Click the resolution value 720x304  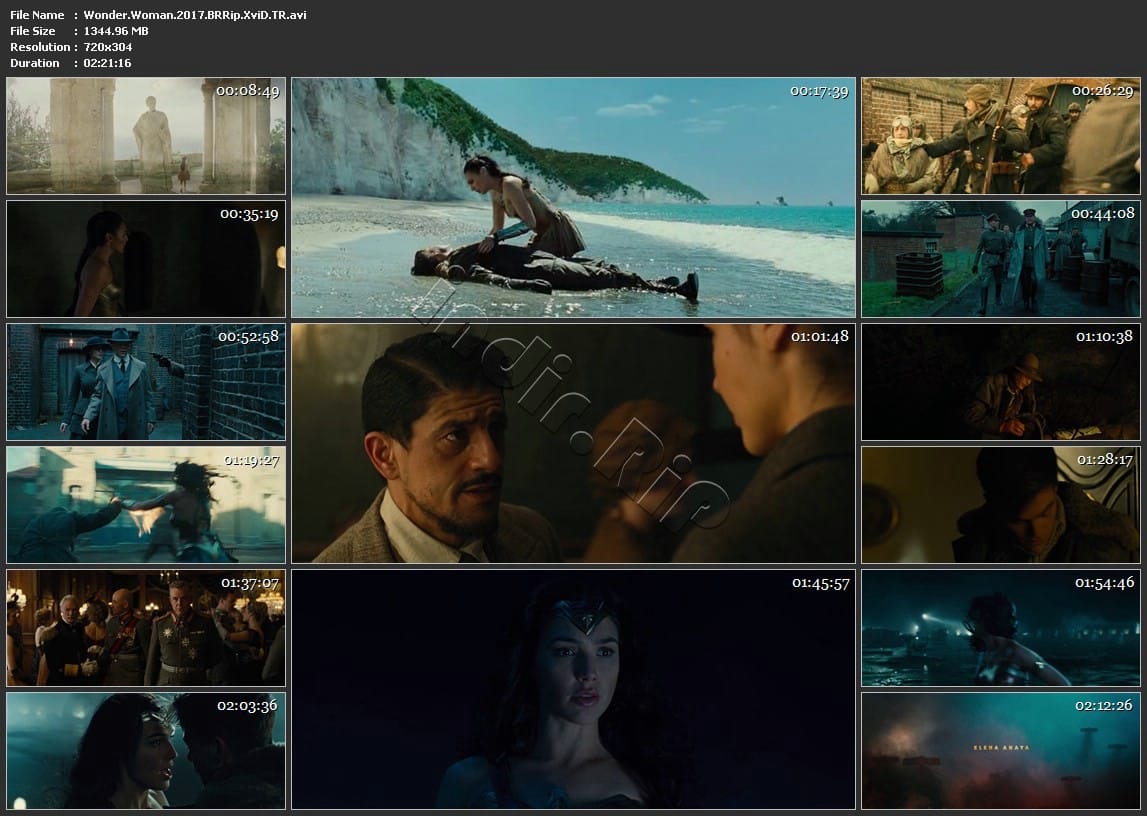click(x=108, y=47)
